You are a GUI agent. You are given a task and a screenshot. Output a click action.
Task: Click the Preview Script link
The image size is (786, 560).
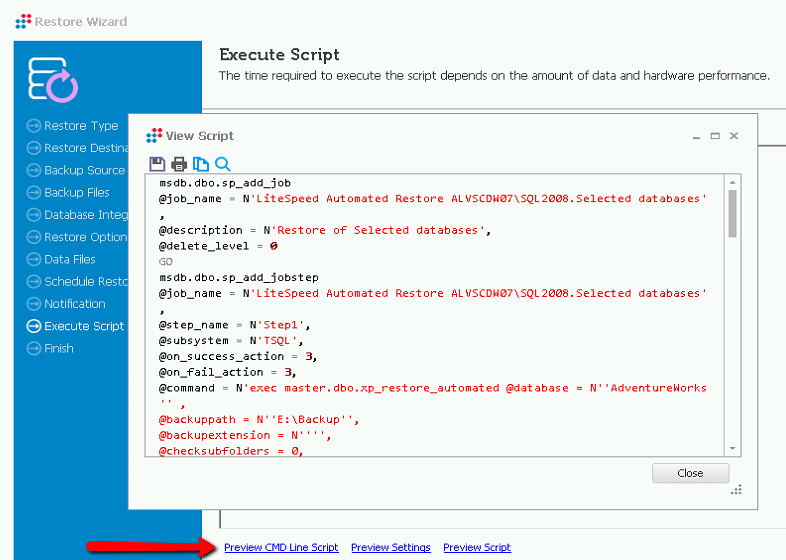click(477, 548)
